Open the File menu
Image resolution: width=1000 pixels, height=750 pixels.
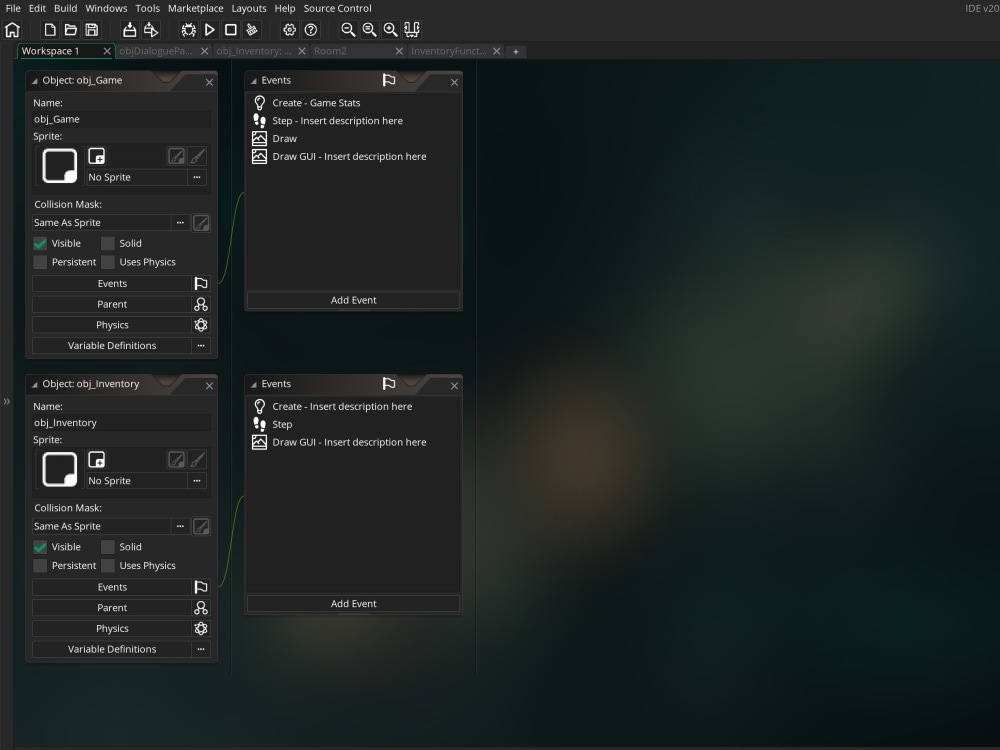pos(13,8)
